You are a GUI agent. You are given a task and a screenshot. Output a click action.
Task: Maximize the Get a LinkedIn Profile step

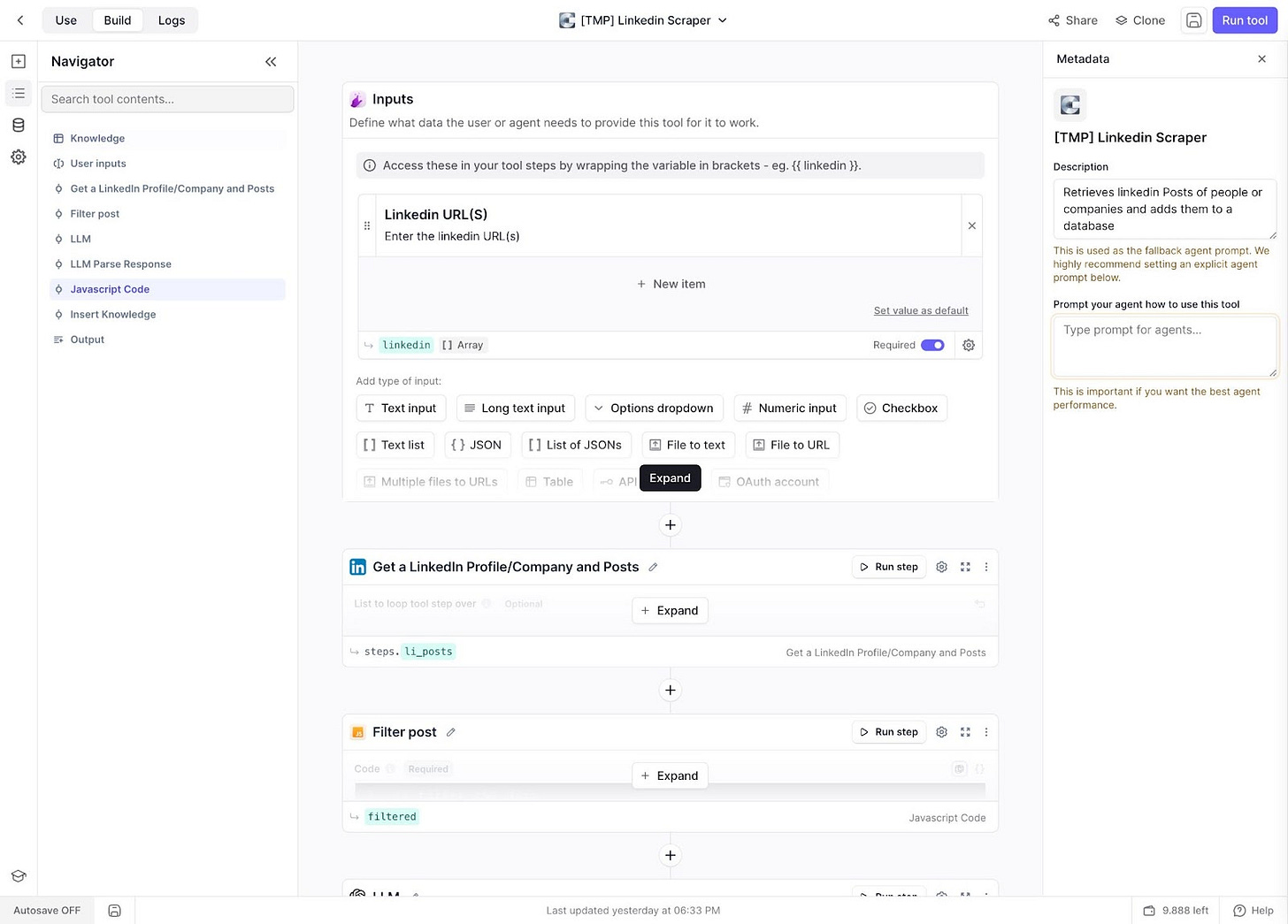[x=965, y=567]
